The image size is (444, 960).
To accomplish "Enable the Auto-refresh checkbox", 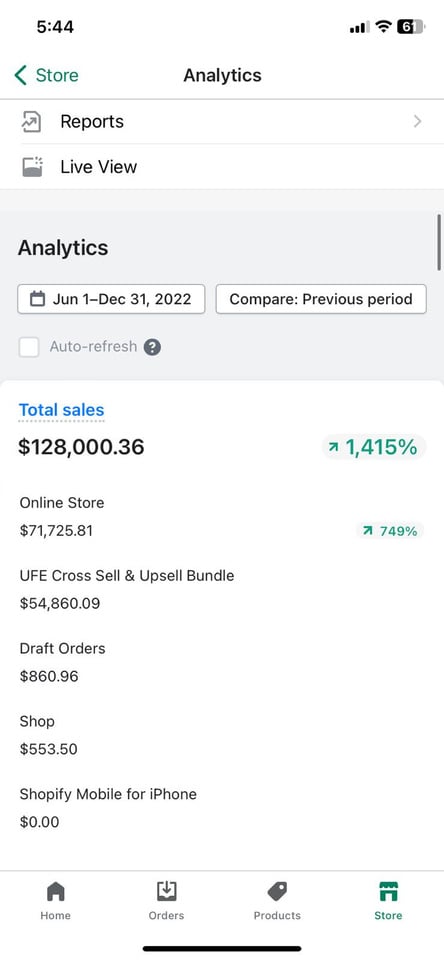I will pyautogui.click(x=29, y=347).
